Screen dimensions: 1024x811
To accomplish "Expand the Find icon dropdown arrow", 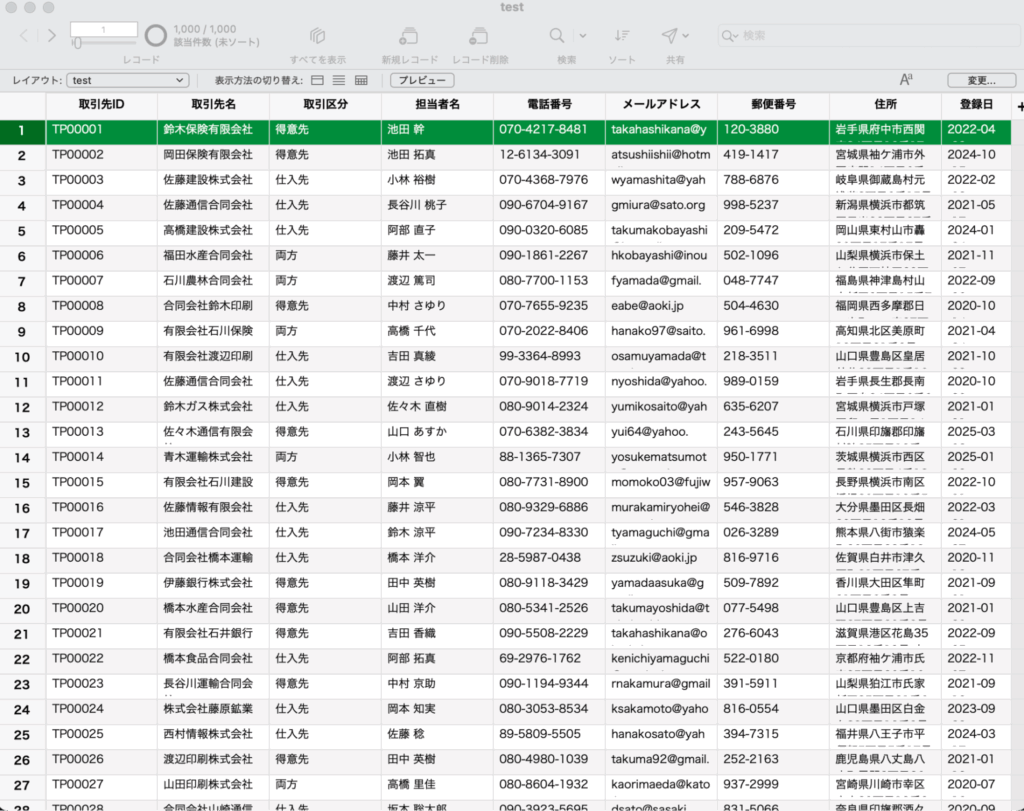I will (x=583, y=36).
